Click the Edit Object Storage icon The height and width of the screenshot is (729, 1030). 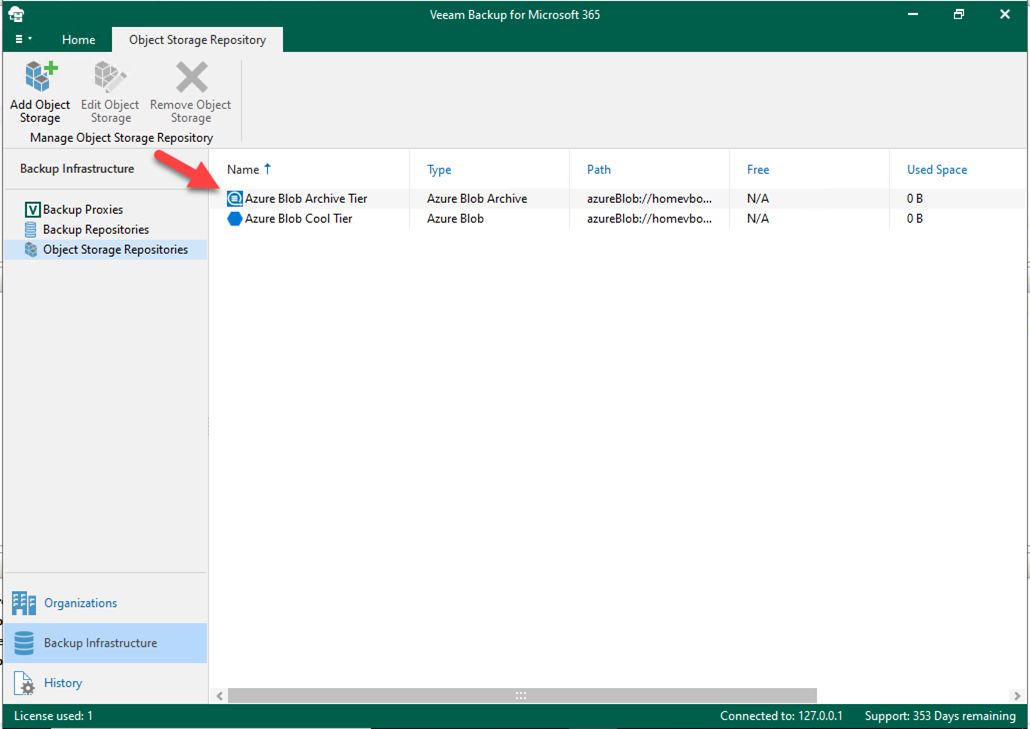click(110, 76)
